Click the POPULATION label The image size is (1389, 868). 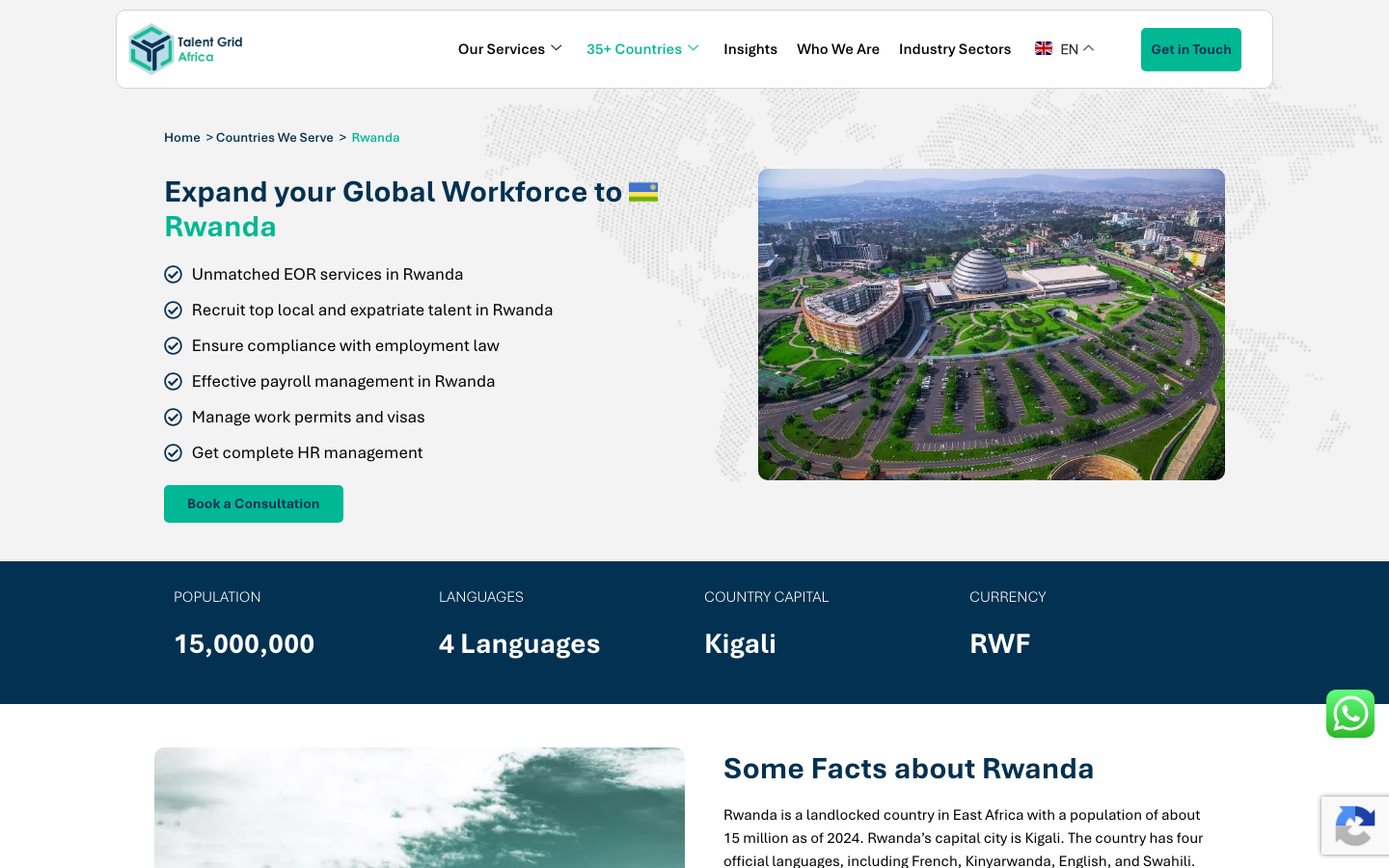217,597
